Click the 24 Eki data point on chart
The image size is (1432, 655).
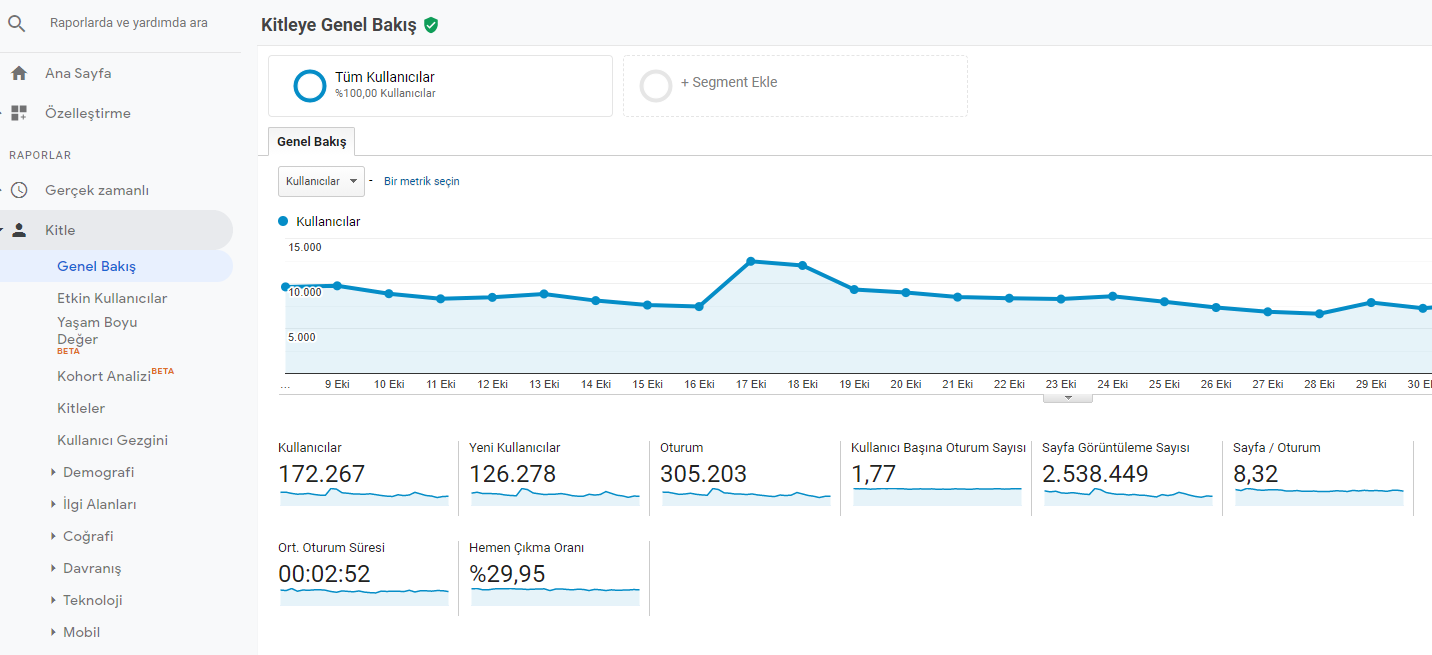point(1112,296)
